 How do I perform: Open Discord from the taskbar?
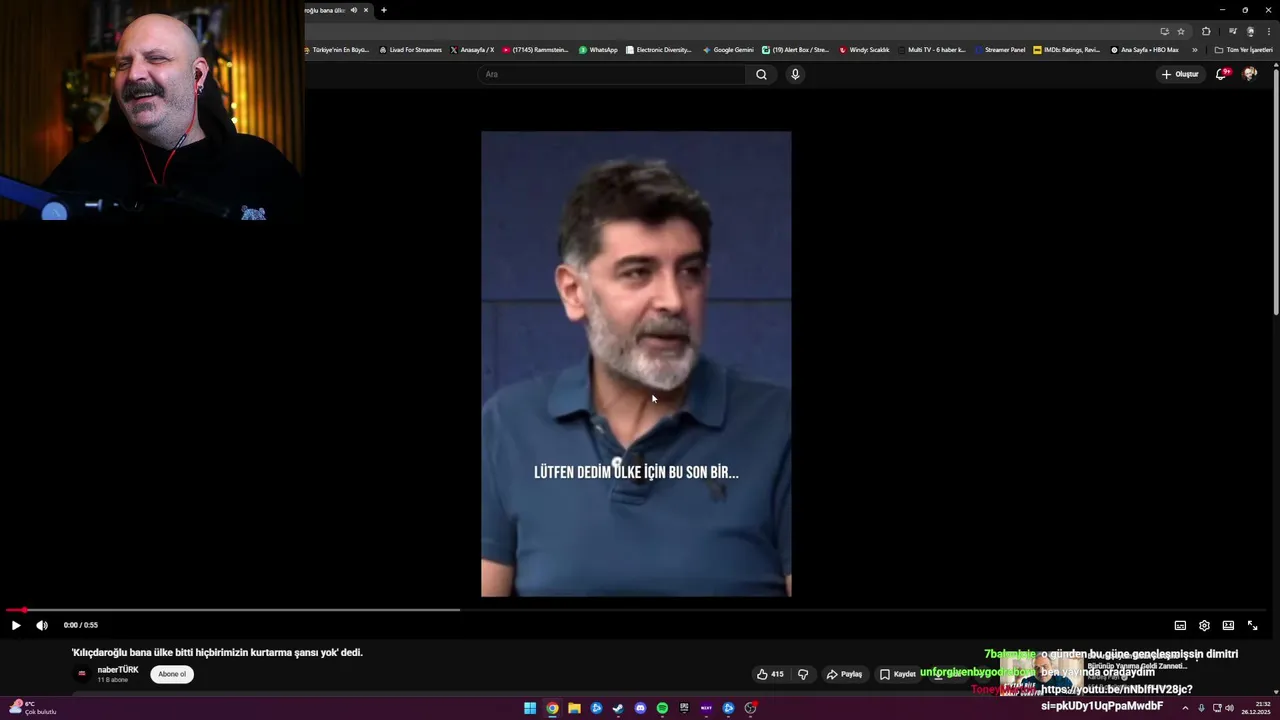tap(640, 708)
